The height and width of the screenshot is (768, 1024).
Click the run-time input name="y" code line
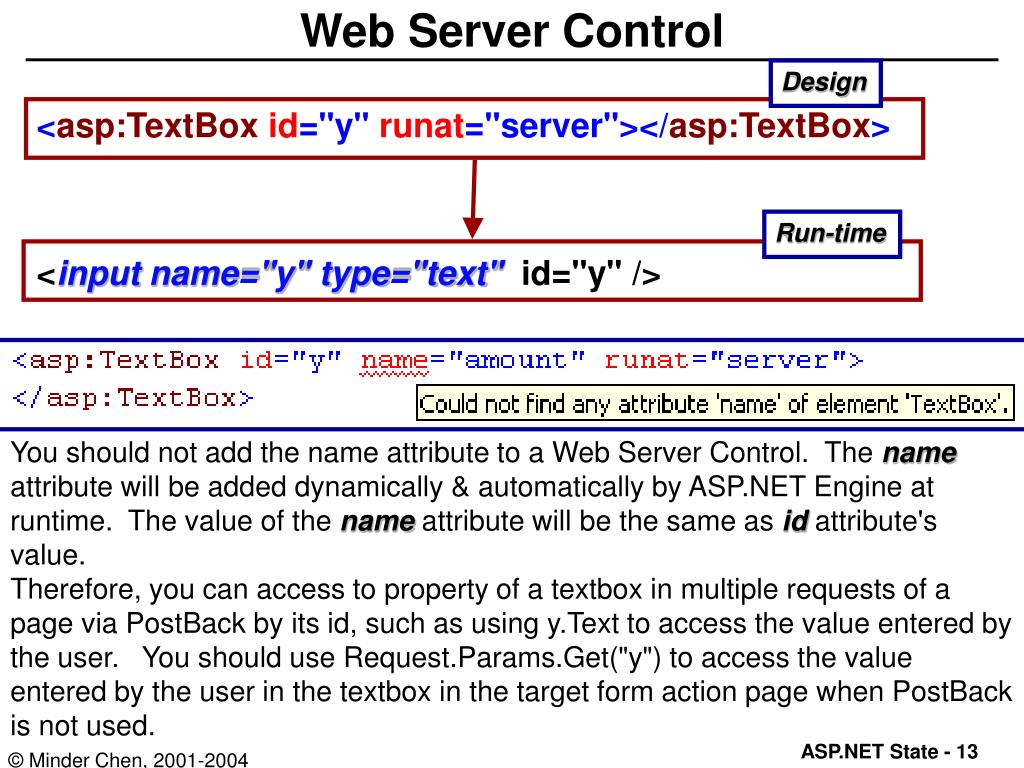coord(348,274)
